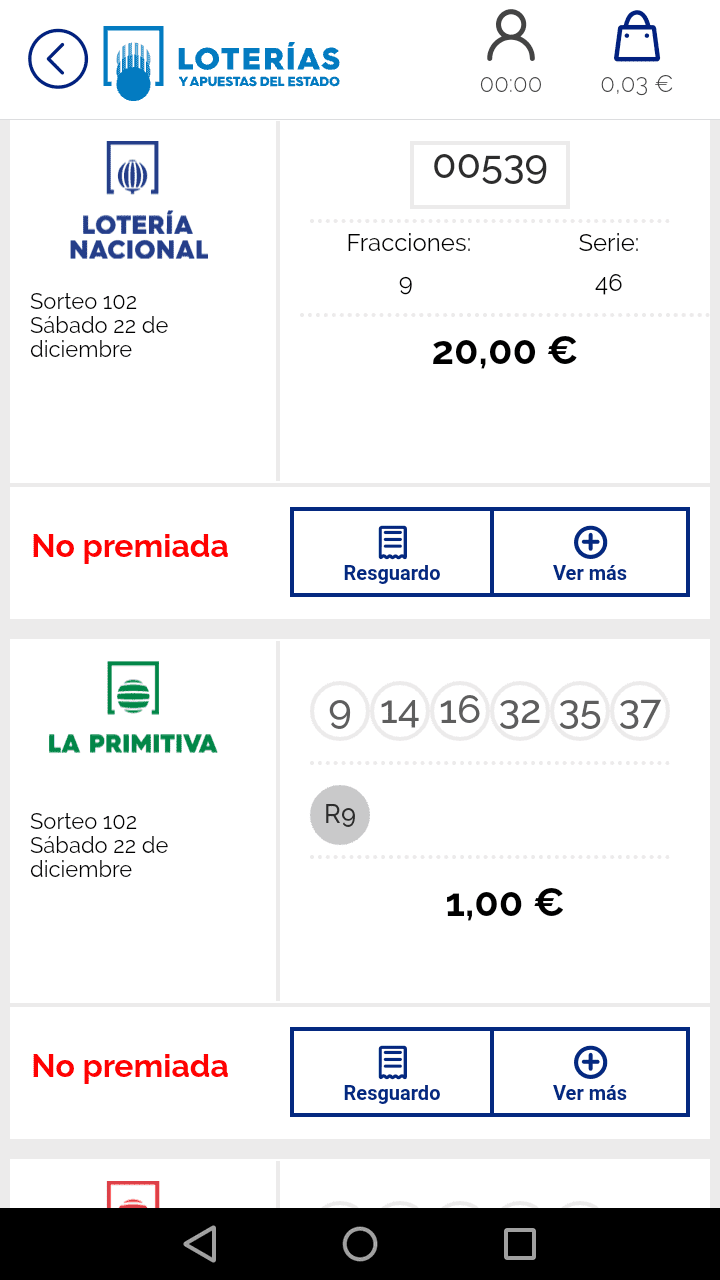Tap the Primitiva ball number 16
This screenshot has height=1280, width=720.
point(460,712)
